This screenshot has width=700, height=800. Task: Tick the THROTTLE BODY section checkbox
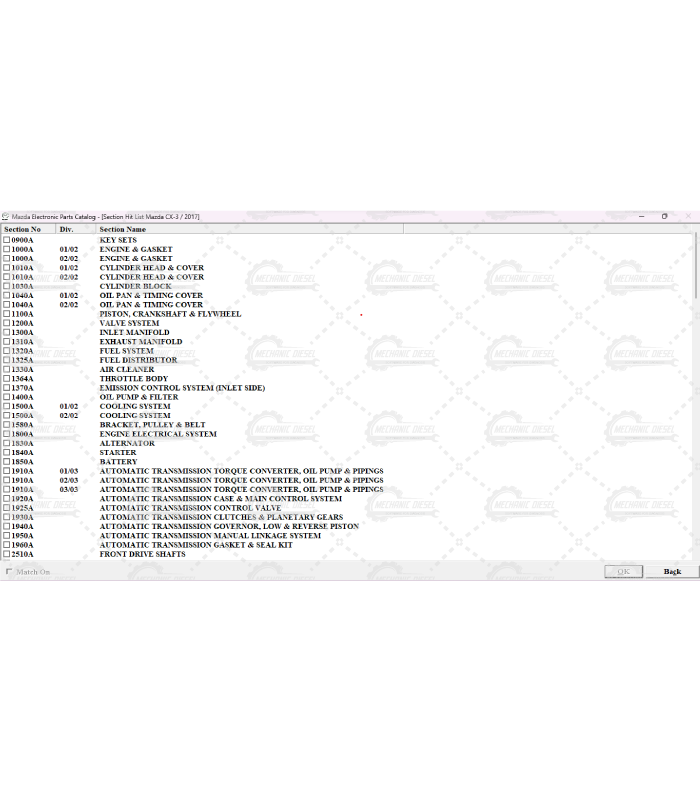click(x=7, y=379)
